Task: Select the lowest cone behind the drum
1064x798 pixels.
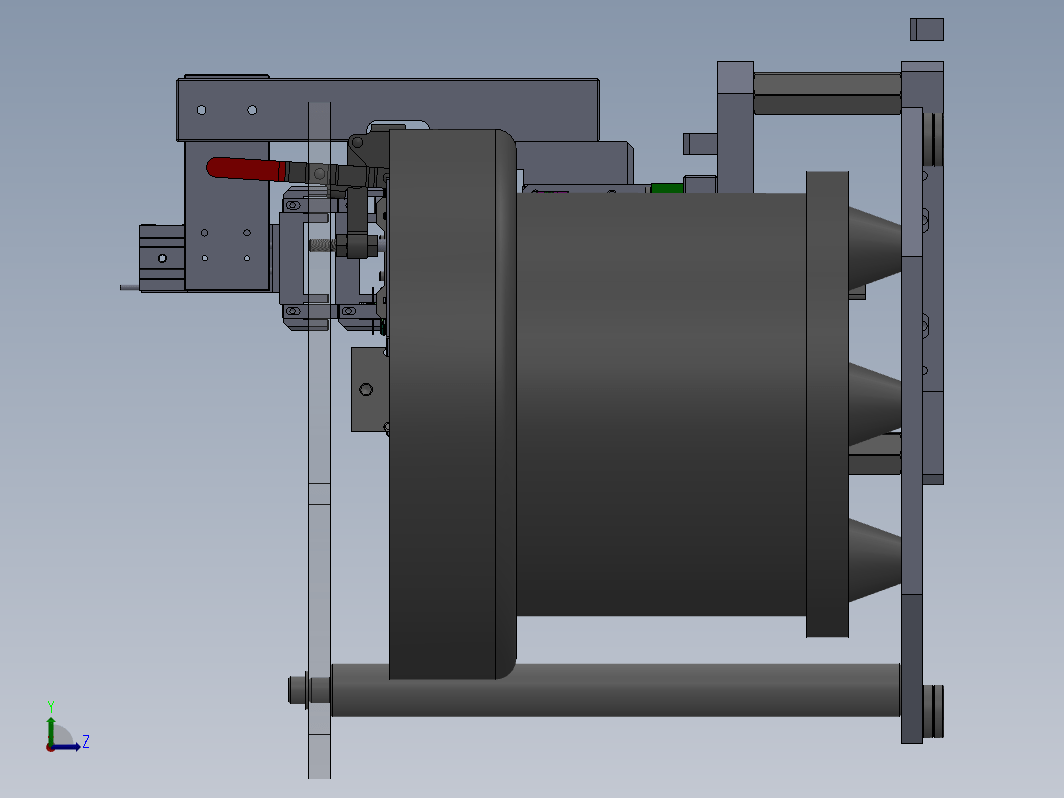Action: pos(875,560)
